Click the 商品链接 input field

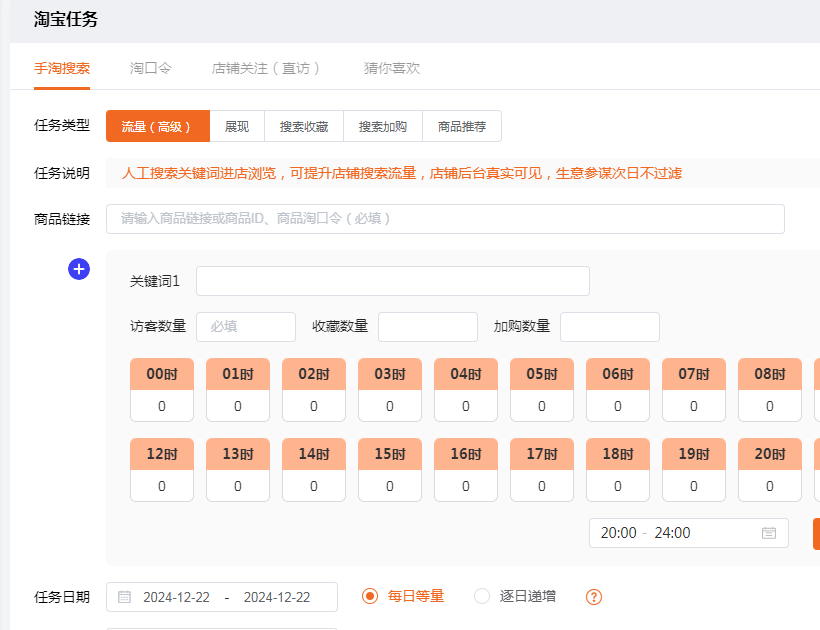point(445,218)
